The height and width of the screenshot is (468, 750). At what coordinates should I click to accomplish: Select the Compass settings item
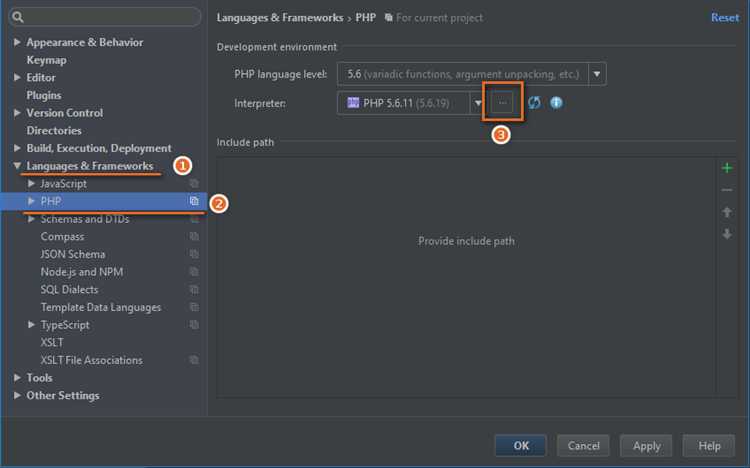coord(62,236)
